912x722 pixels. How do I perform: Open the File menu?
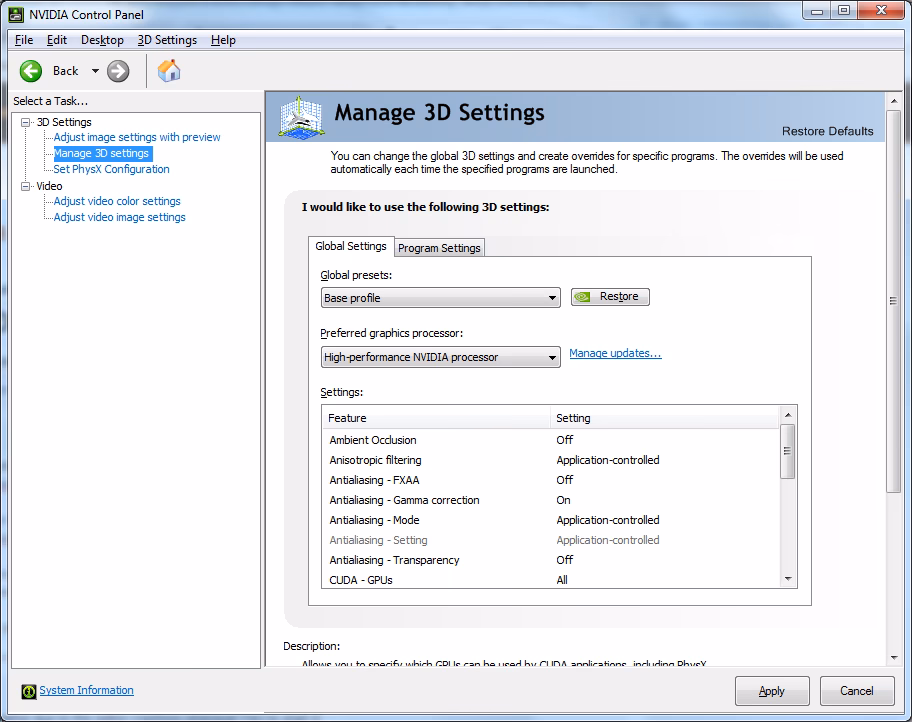click(24, 40)
